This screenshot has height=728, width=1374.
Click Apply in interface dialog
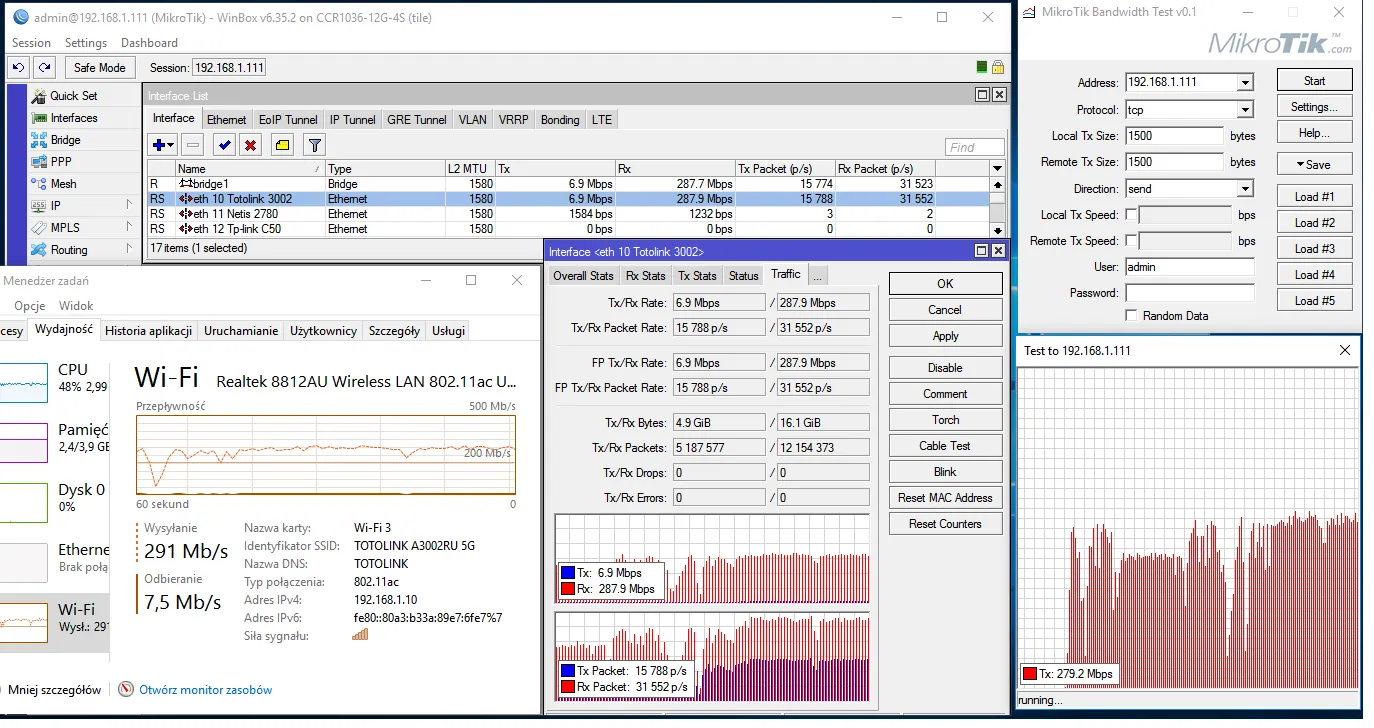(x=945, y=336)
